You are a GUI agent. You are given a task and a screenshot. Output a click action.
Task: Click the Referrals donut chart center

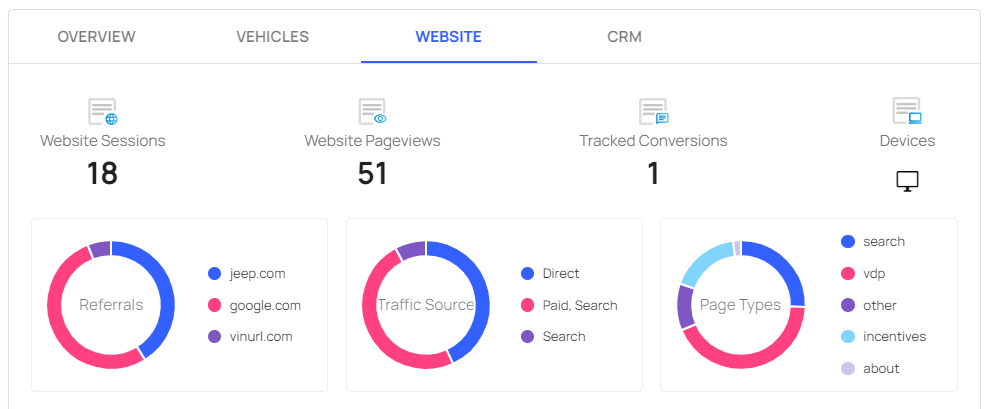click(111, 305)
